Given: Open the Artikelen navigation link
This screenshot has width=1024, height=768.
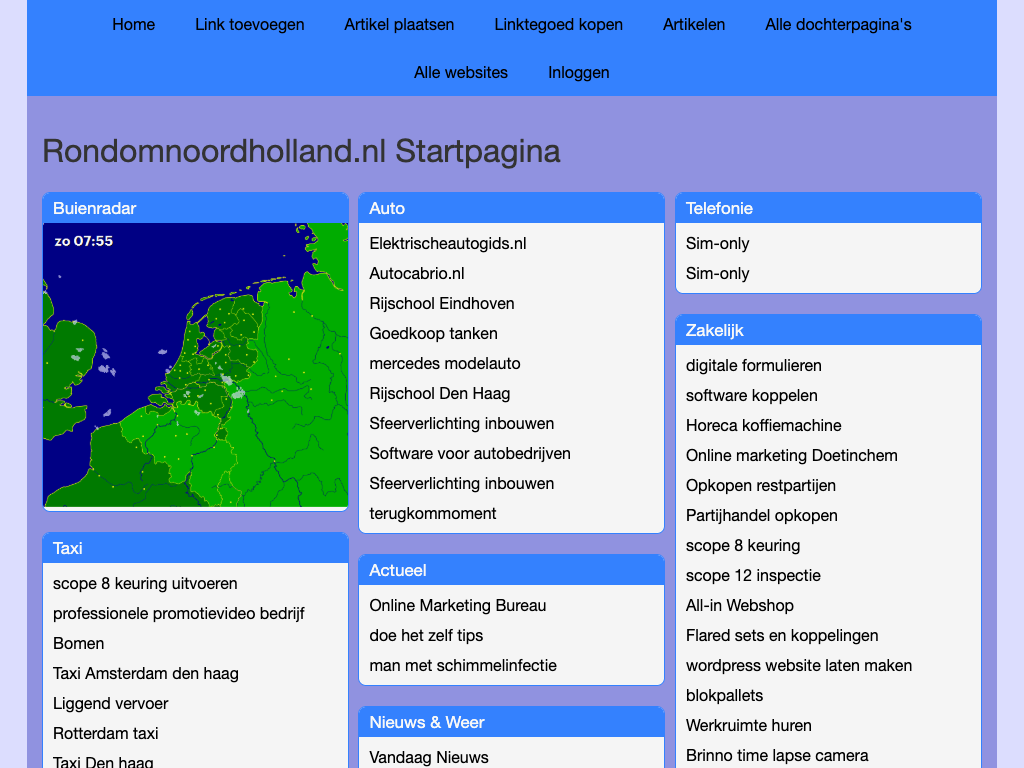Looking at the screenshot, I should coord(694,24).
